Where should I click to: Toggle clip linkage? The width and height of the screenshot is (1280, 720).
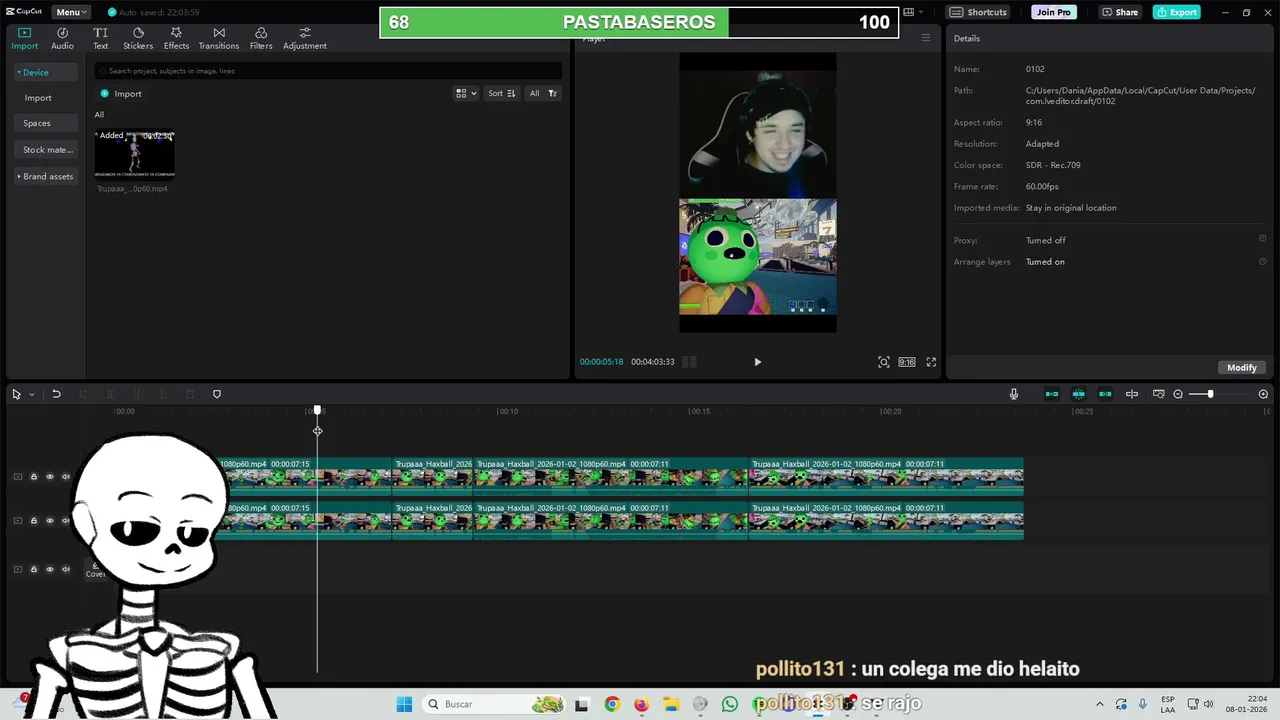[1105, 394]
